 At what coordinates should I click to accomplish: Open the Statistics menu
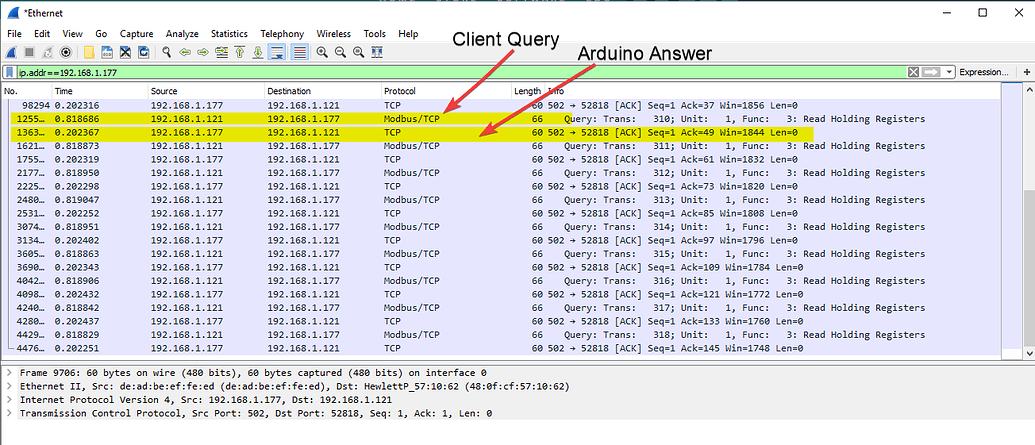click(x=229, y=34)
